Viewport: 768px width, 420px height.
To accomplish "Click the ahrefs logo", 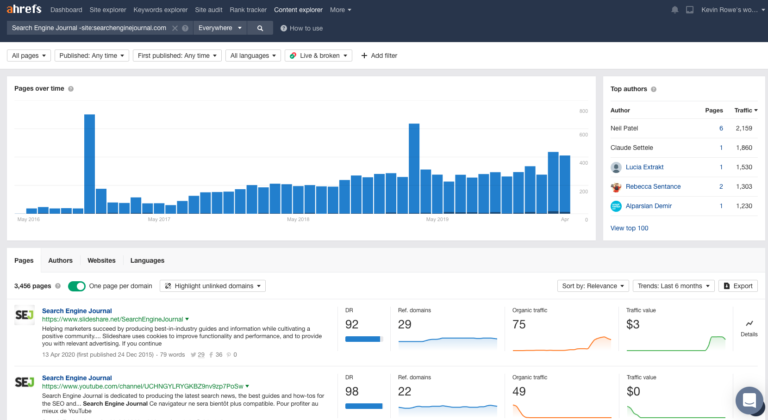I will pos(24,9).
